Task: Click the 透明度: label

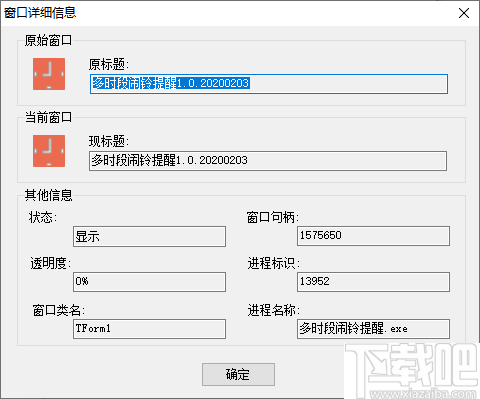Action: (x=51, y=263)
